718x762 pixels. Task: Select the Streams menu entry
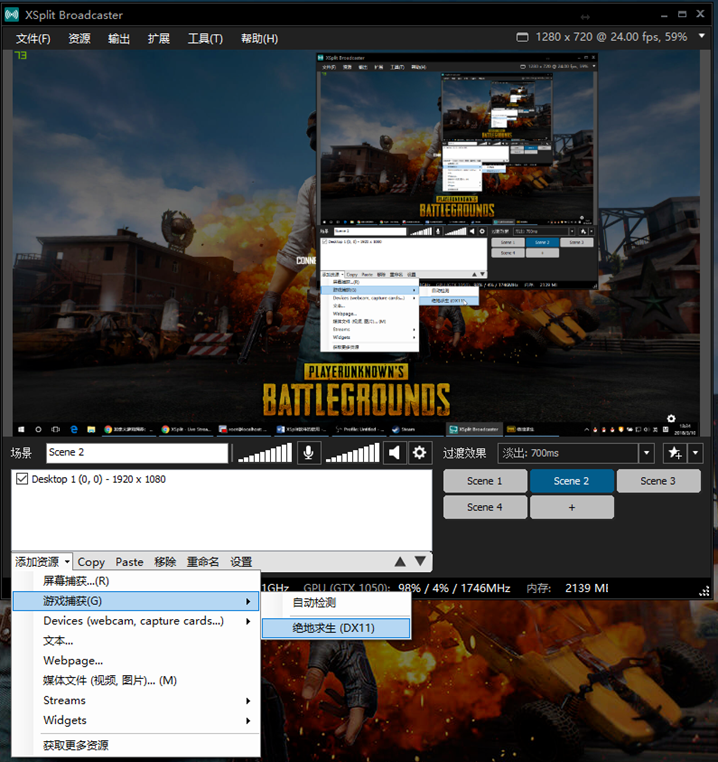click(x=136, y=701)
